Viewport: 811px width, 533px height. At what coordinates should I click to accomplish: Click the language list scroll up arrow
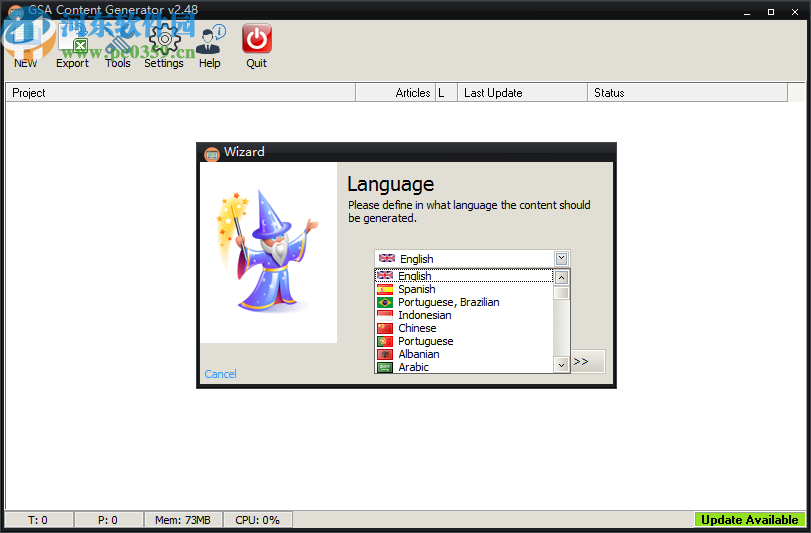coord(561,278)
